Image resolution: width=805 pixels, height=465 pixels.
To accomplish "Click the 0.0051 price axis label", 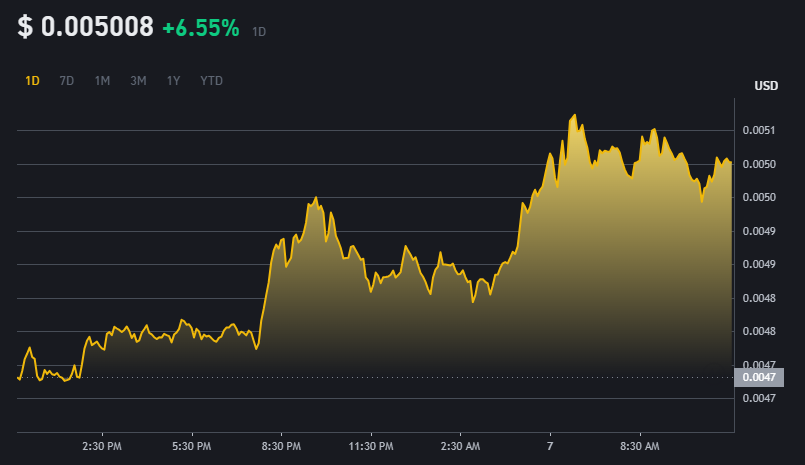I will click(759, 130).
